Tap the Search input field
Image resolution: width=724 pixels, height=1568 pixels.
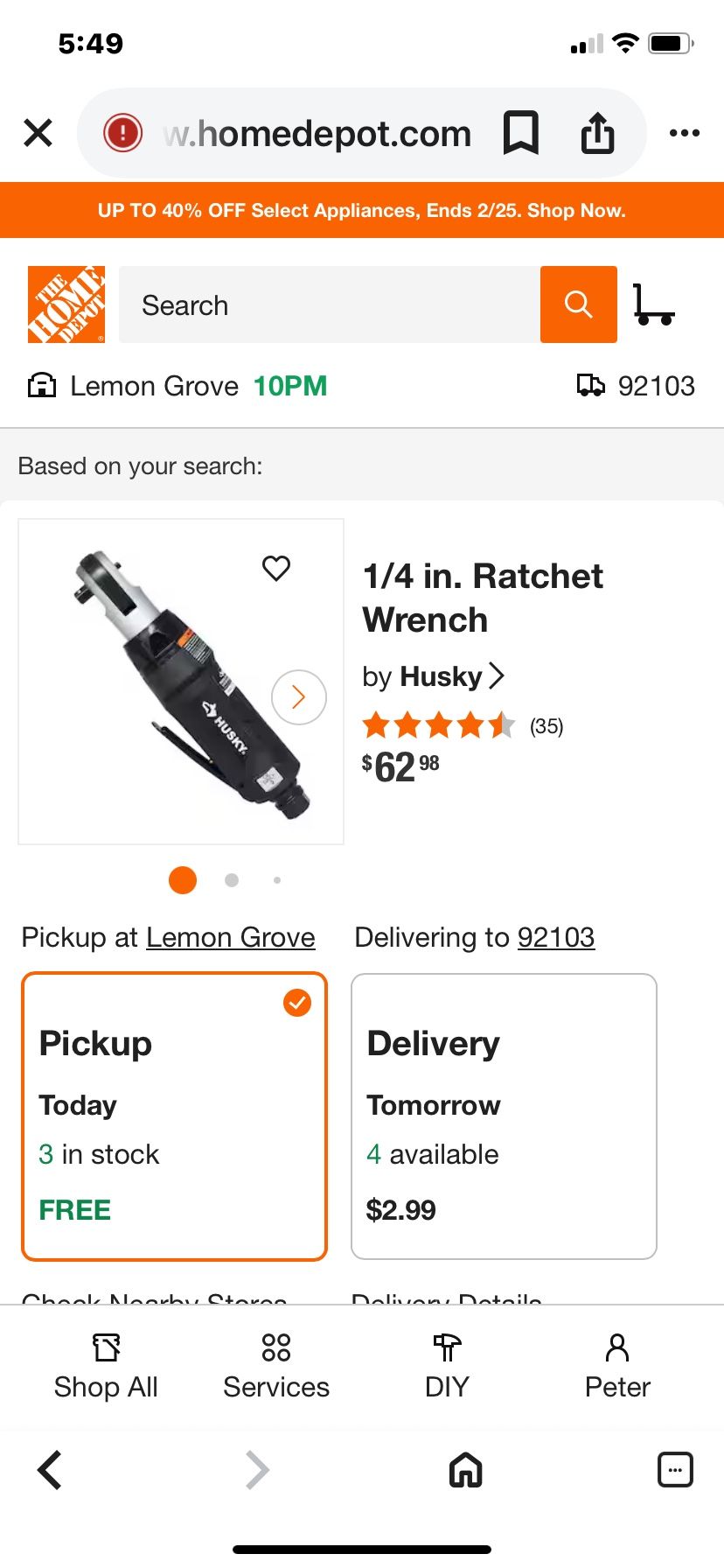click(x=329, y=304)
